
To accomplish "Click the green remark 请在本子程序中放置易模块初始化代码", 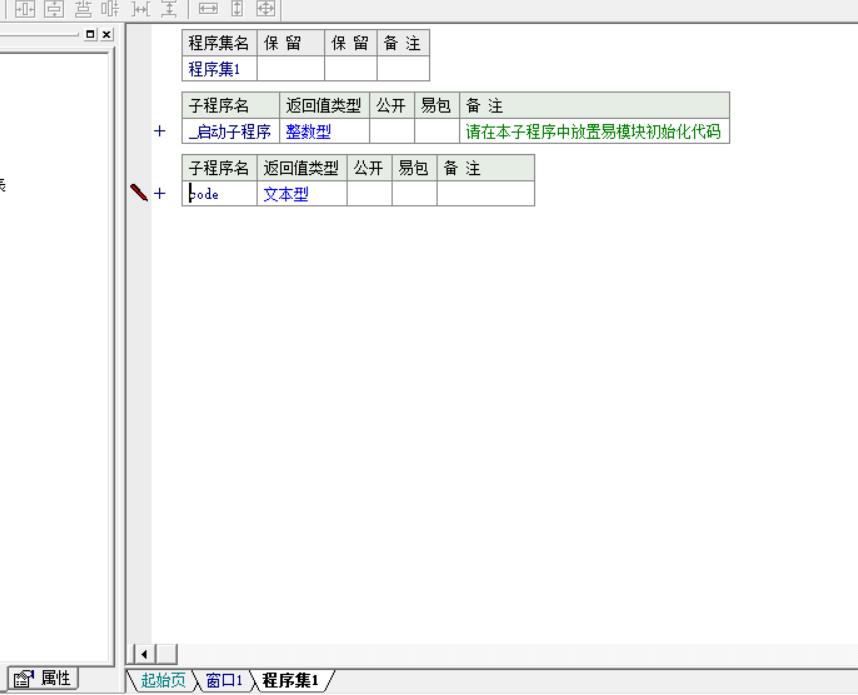I will tap(593, 131).
